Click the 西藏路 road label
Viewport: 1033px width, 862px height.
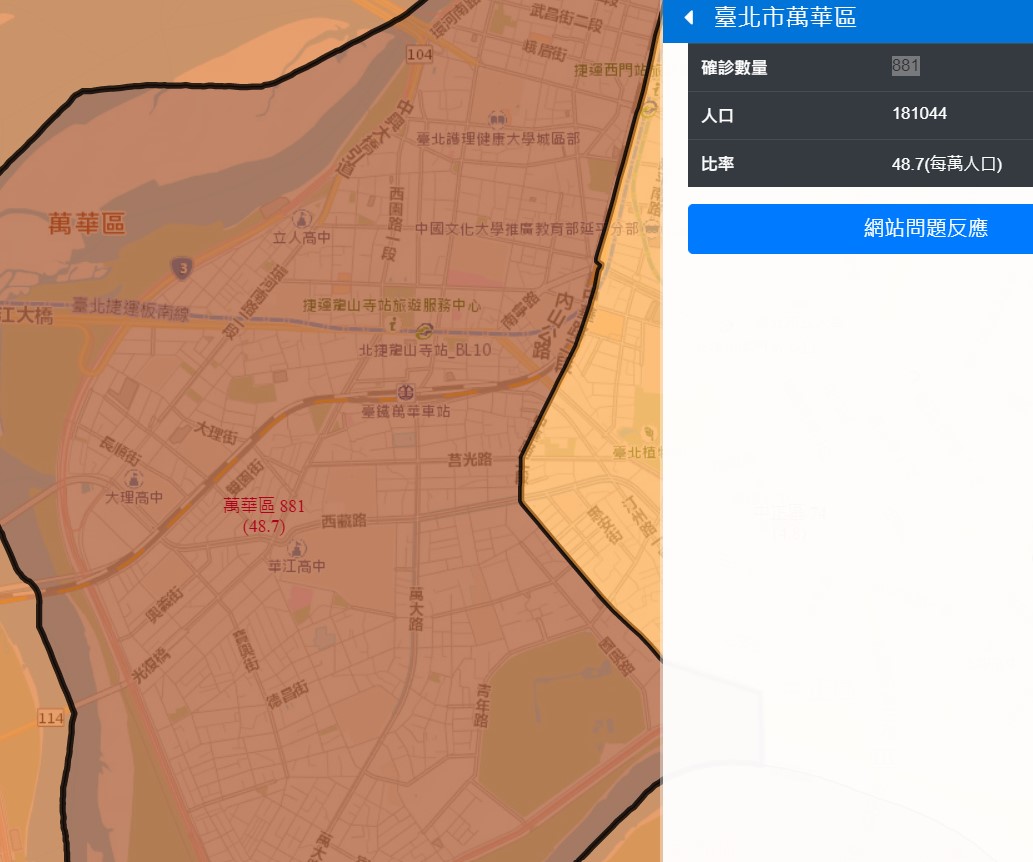tap(343, 521)
